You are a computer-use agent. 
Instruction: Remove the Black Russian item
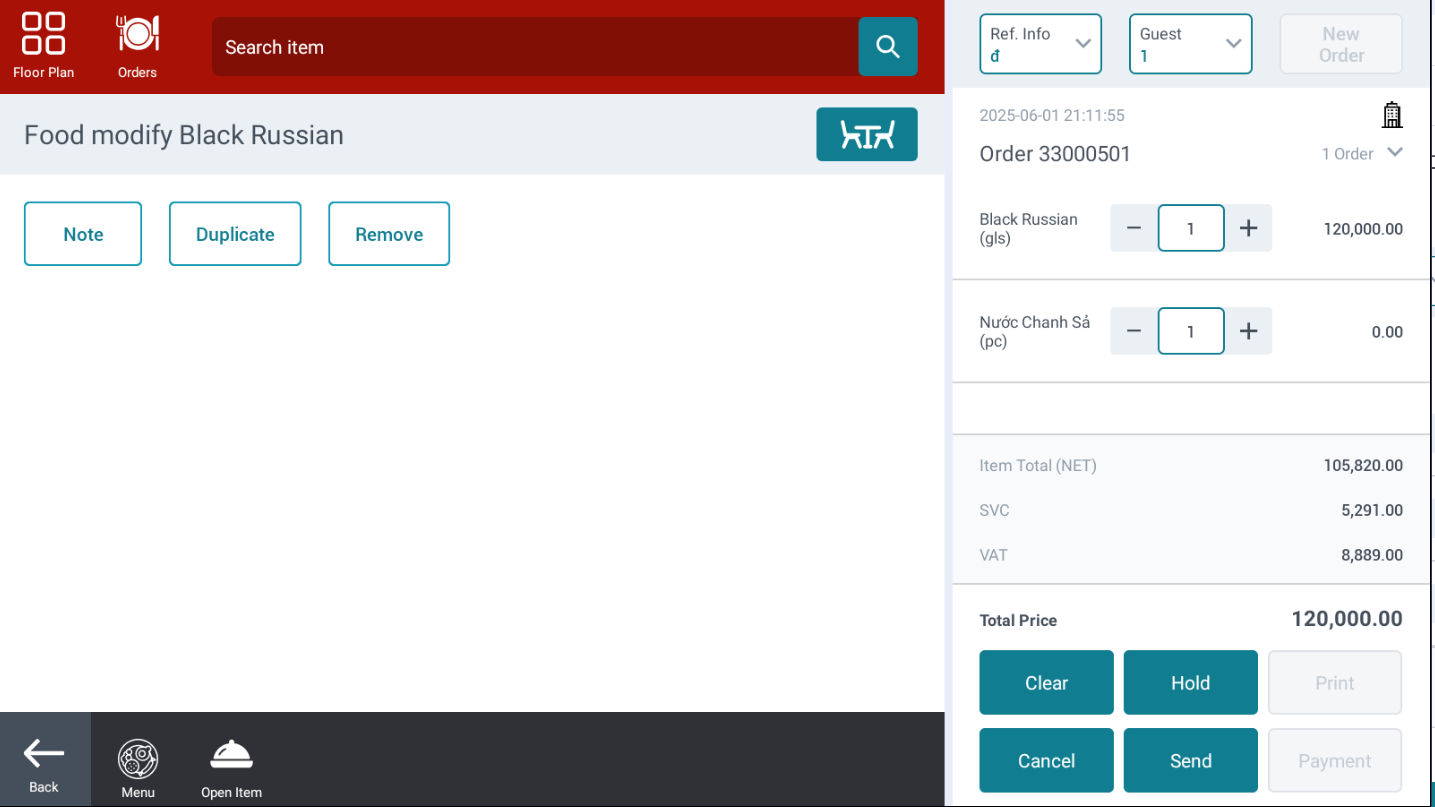pos(389,234)
